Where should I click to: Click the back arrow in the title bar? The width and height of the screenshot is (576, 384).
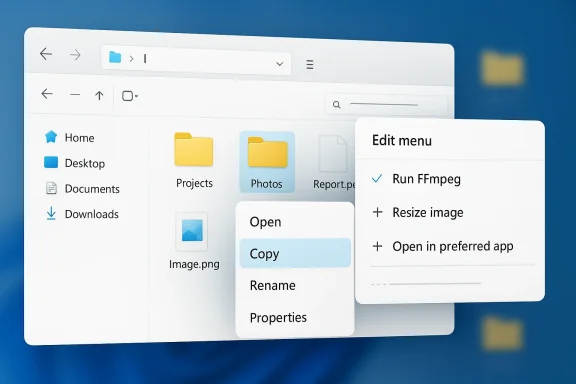tap(46, 54)
